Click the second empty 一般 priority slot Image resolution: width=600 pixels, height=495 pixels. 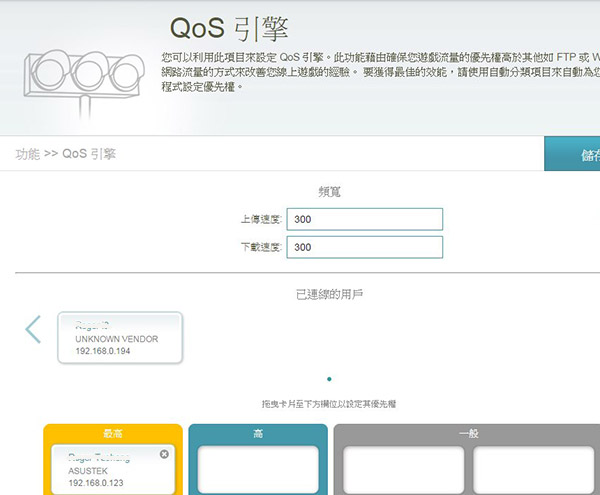pos(533,470)
